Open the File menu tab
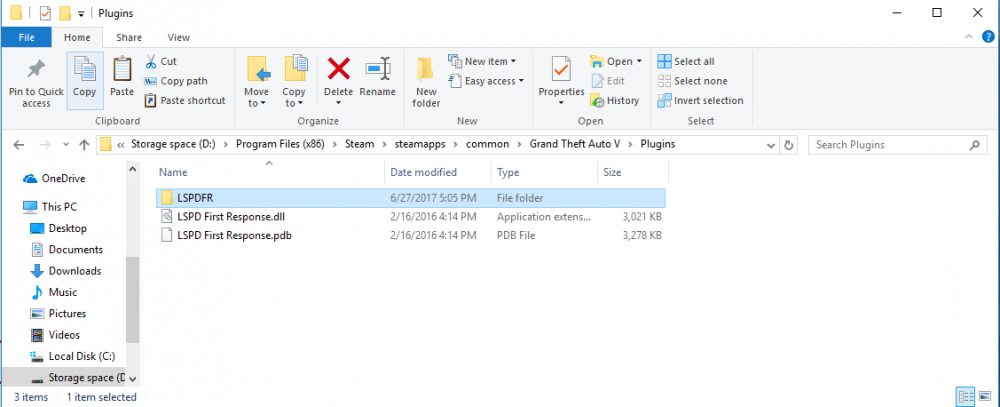 point(27,38)
